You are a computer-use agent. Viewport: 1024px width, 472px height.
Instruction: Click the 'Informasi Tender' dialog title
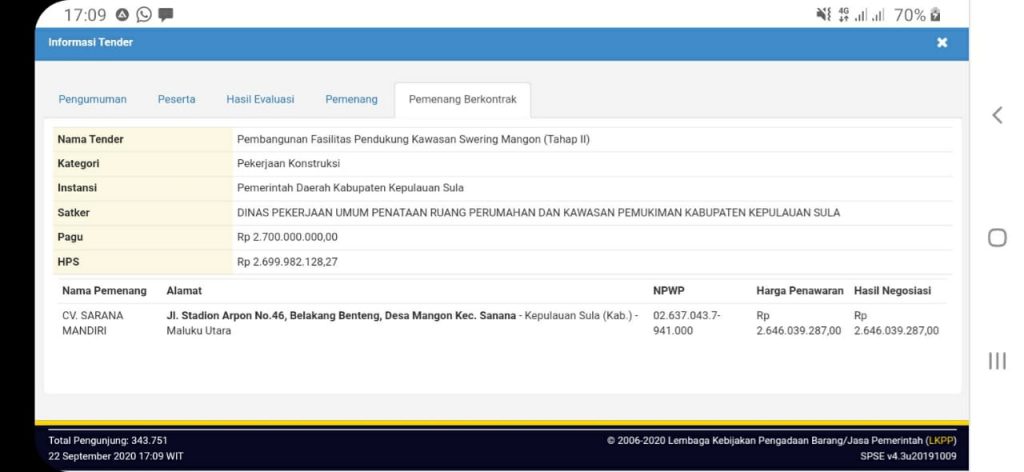coord(91,42)
